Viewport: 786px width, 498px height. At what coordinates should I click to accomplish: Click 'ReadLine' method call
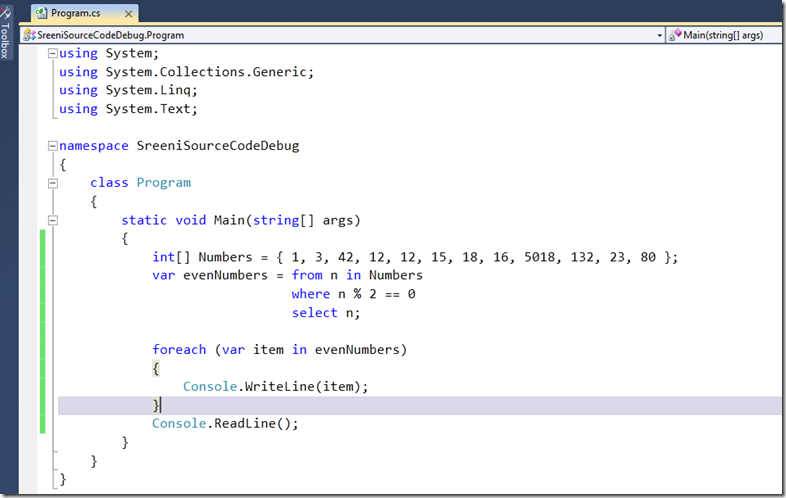(245, 424)
